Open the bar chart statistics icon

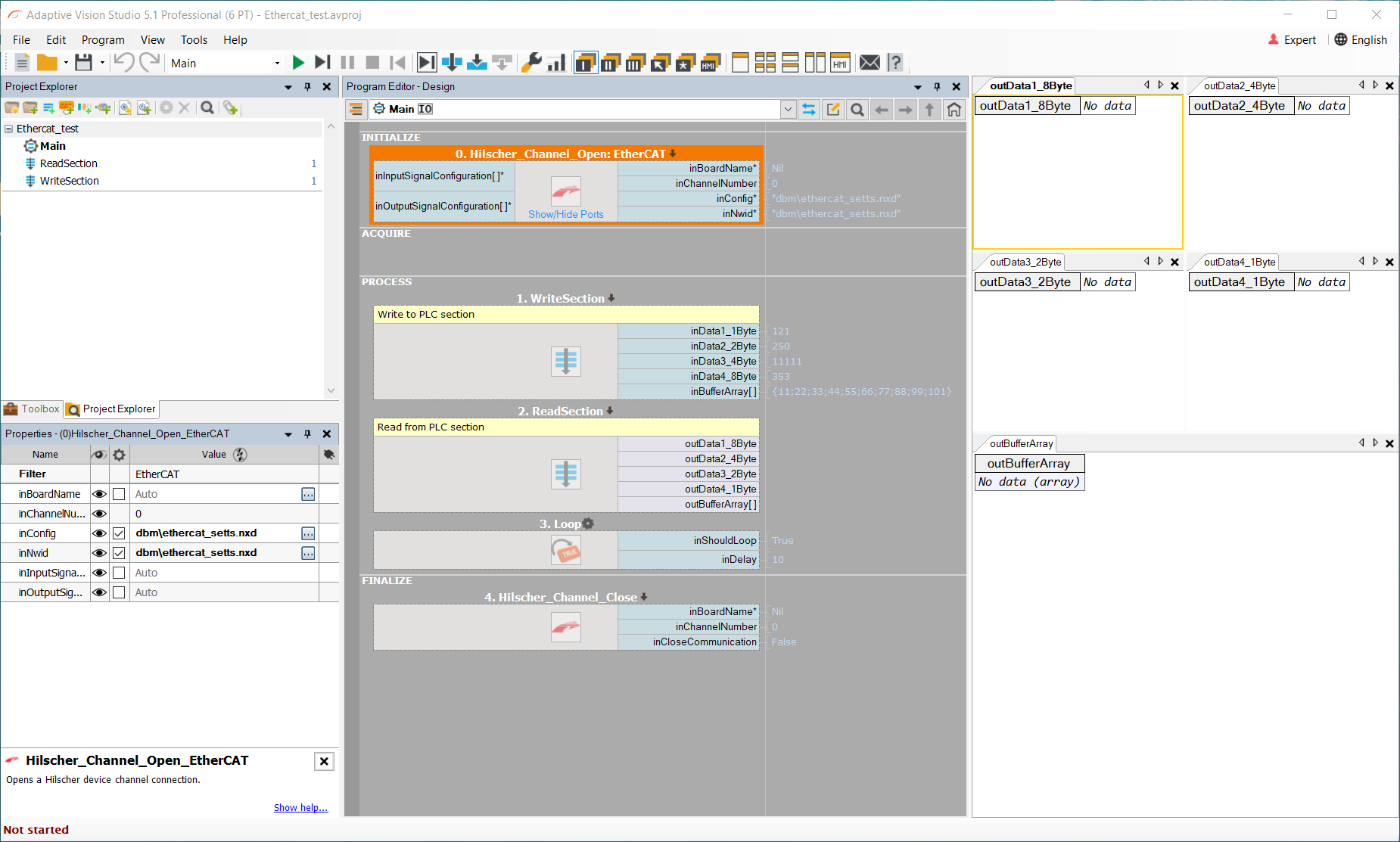pos(556,63)
